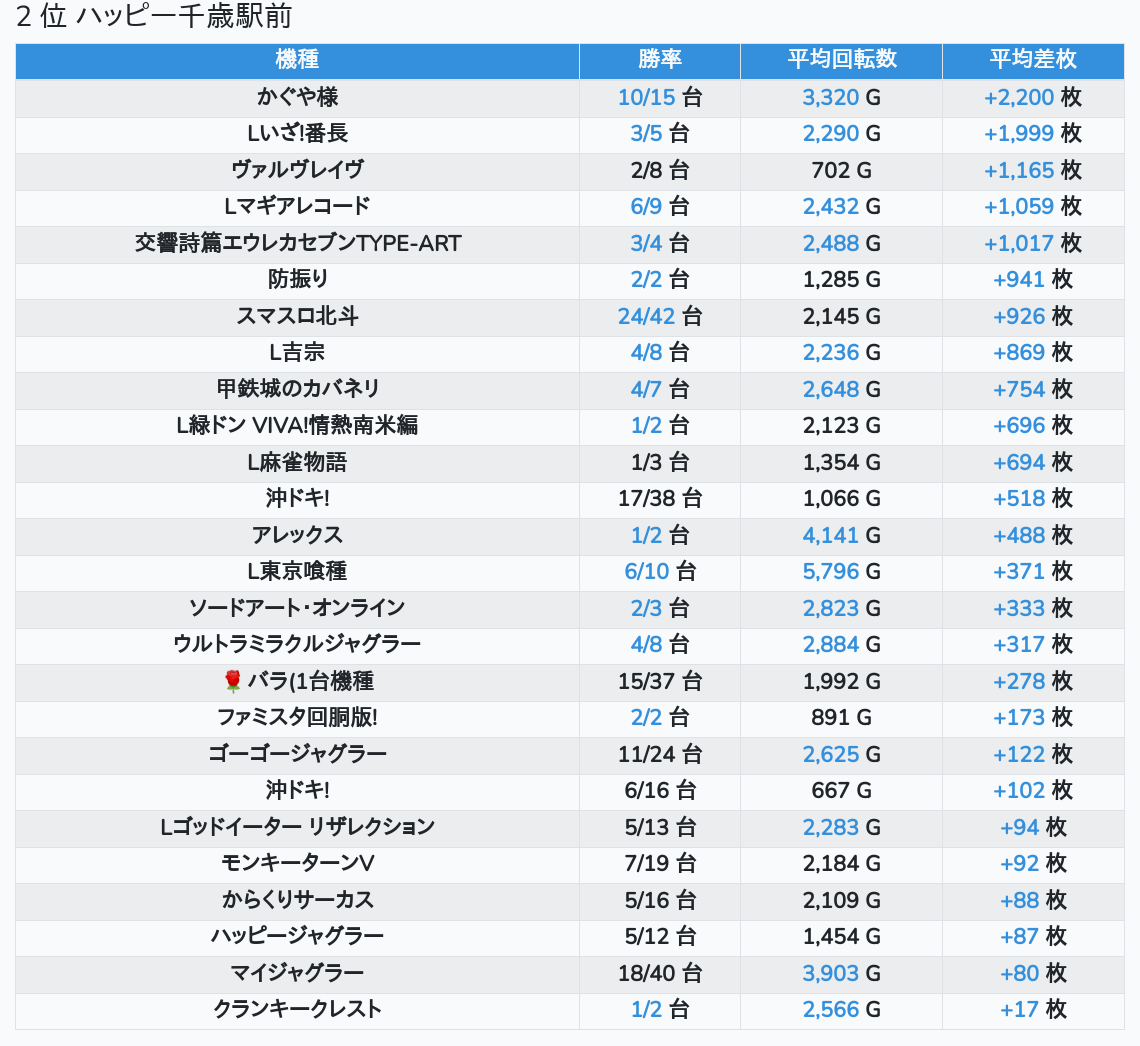Click the +1,999 枚 difference value

pos(1032,134)
